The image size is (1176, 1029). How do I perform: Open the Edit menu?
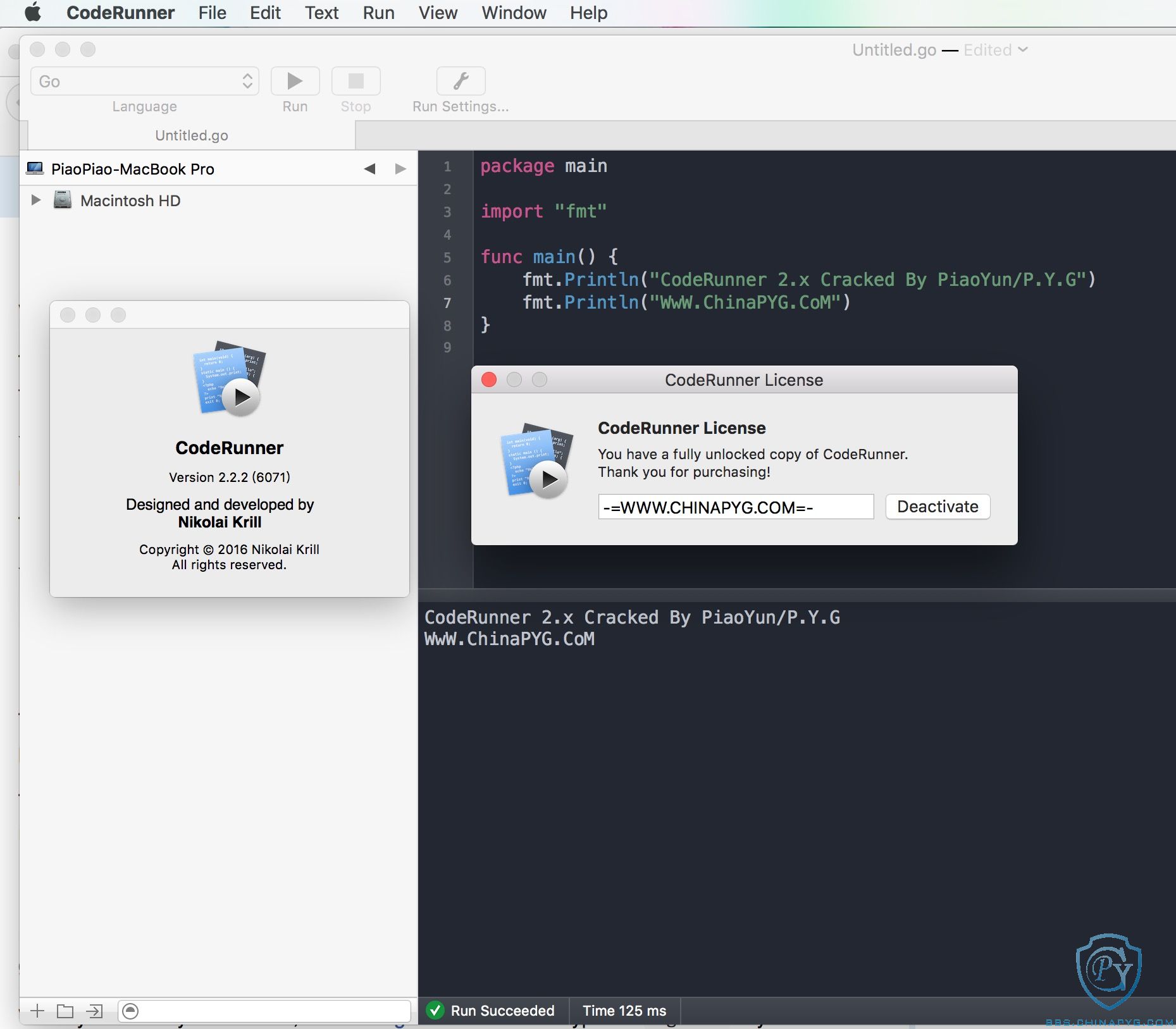click(x=265, y=13)
